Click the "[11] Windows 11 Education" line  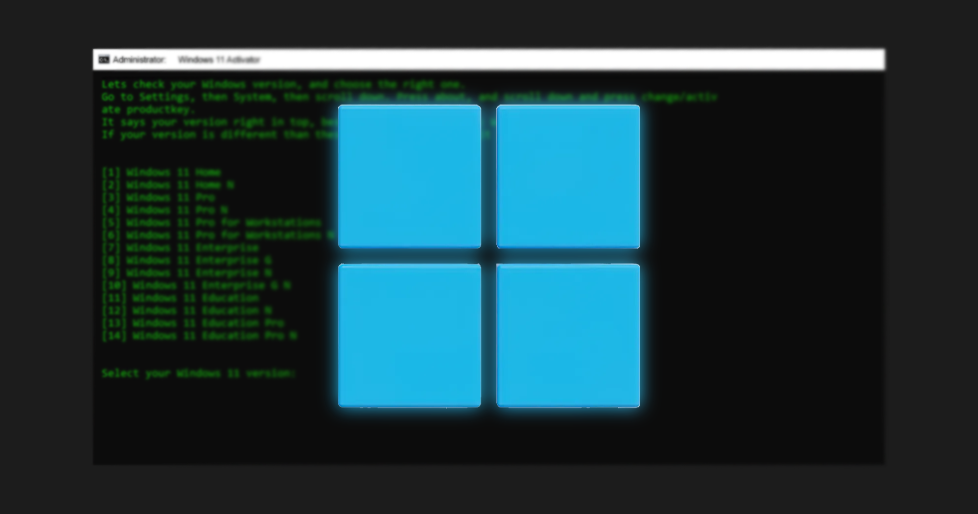180,298
